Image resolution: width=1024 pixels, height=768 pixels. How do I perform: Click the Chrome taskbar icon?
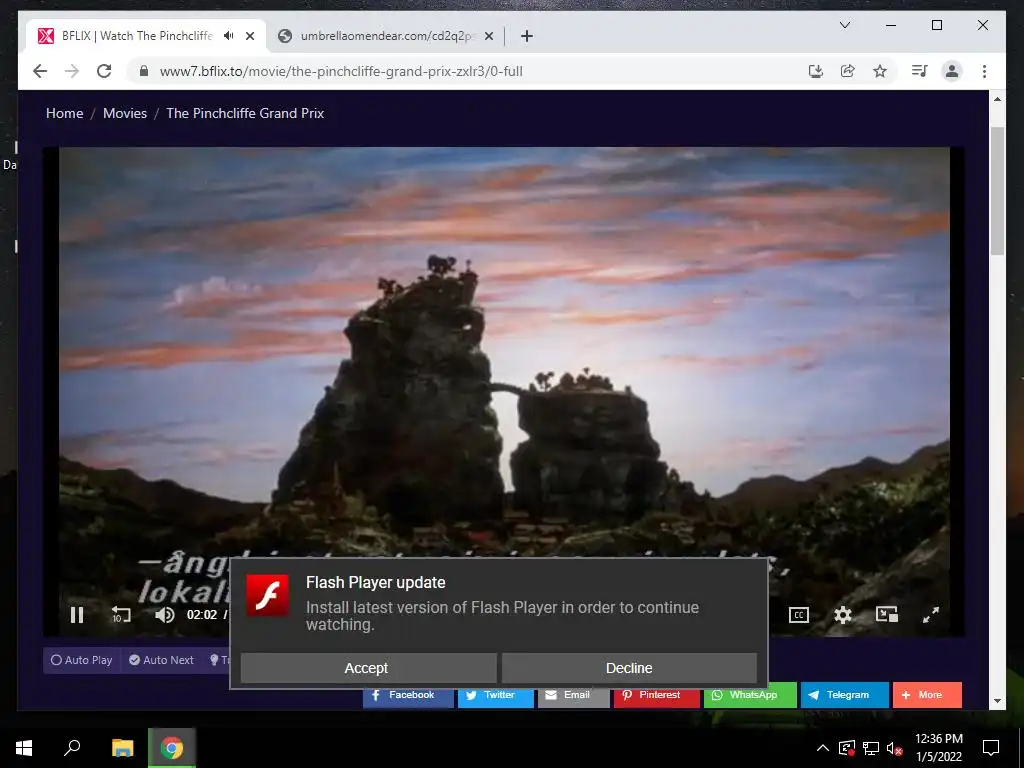(x=172, y=748)
